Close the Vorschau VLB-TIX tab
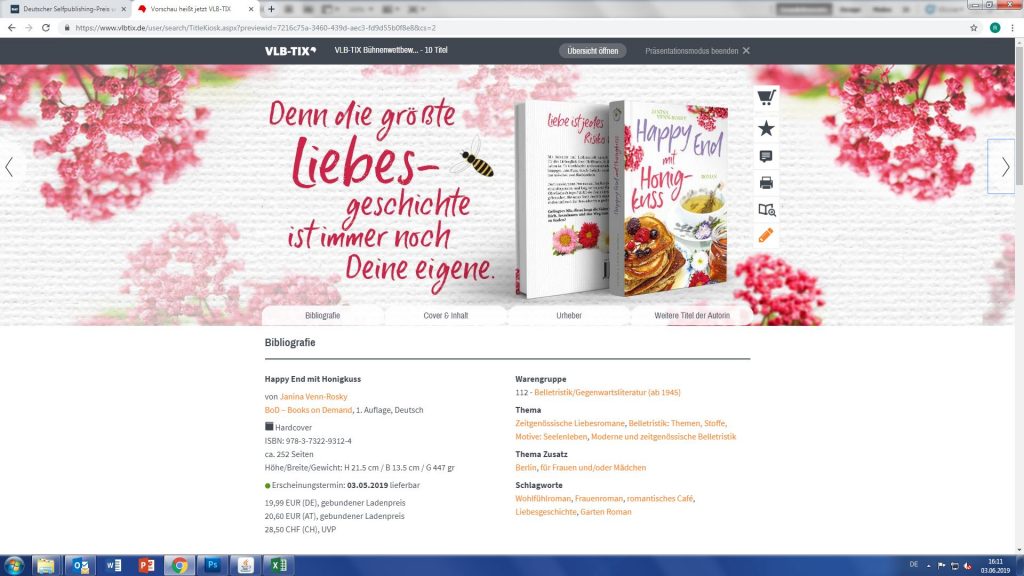The width and height of the screenshot is (1024, 576). (251, 9)
